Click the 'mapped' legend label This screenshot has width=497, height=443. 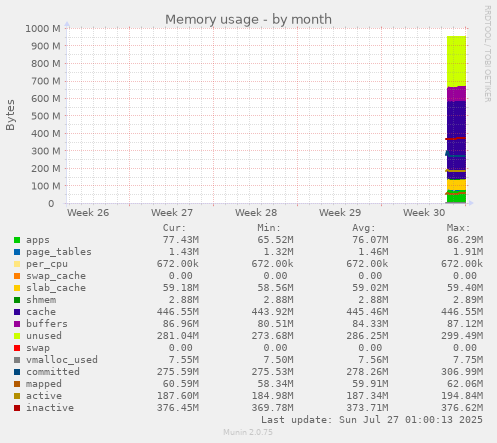pos(44,384)
